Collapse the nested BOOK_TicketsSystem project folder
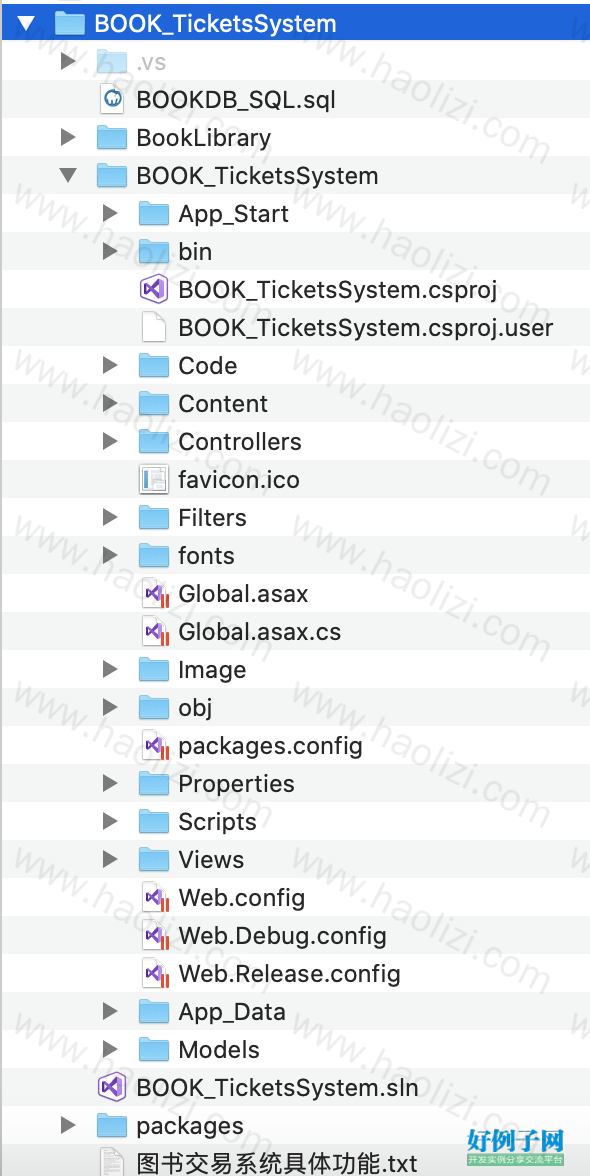 pyautogui.click(x=68, y=176)
